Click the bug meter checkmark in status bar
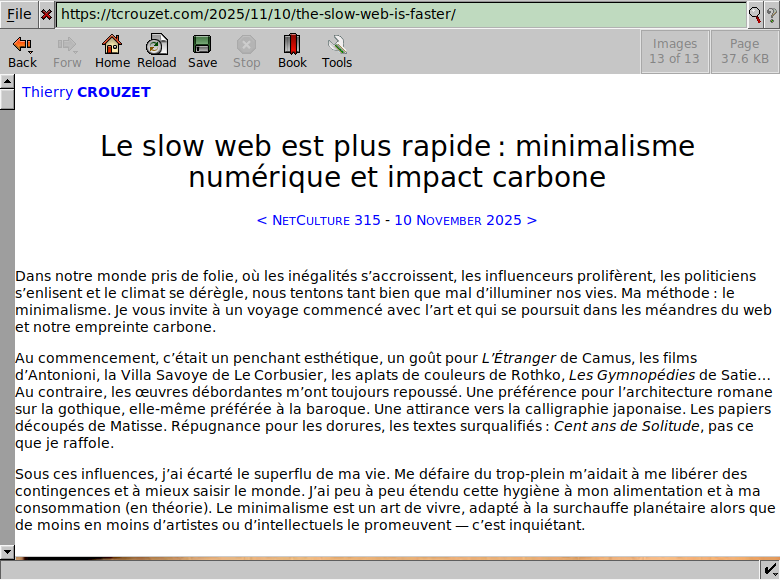 tap(770, 569)
